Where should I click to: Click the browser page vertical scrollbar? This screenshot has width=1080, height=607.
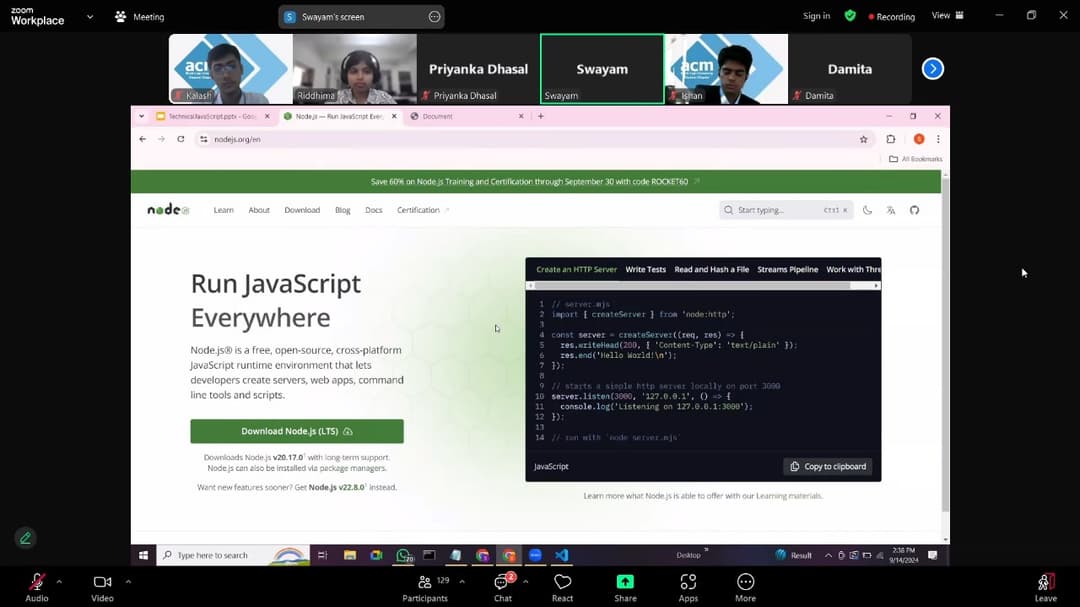pyautogui.click(x=945, y=344)
